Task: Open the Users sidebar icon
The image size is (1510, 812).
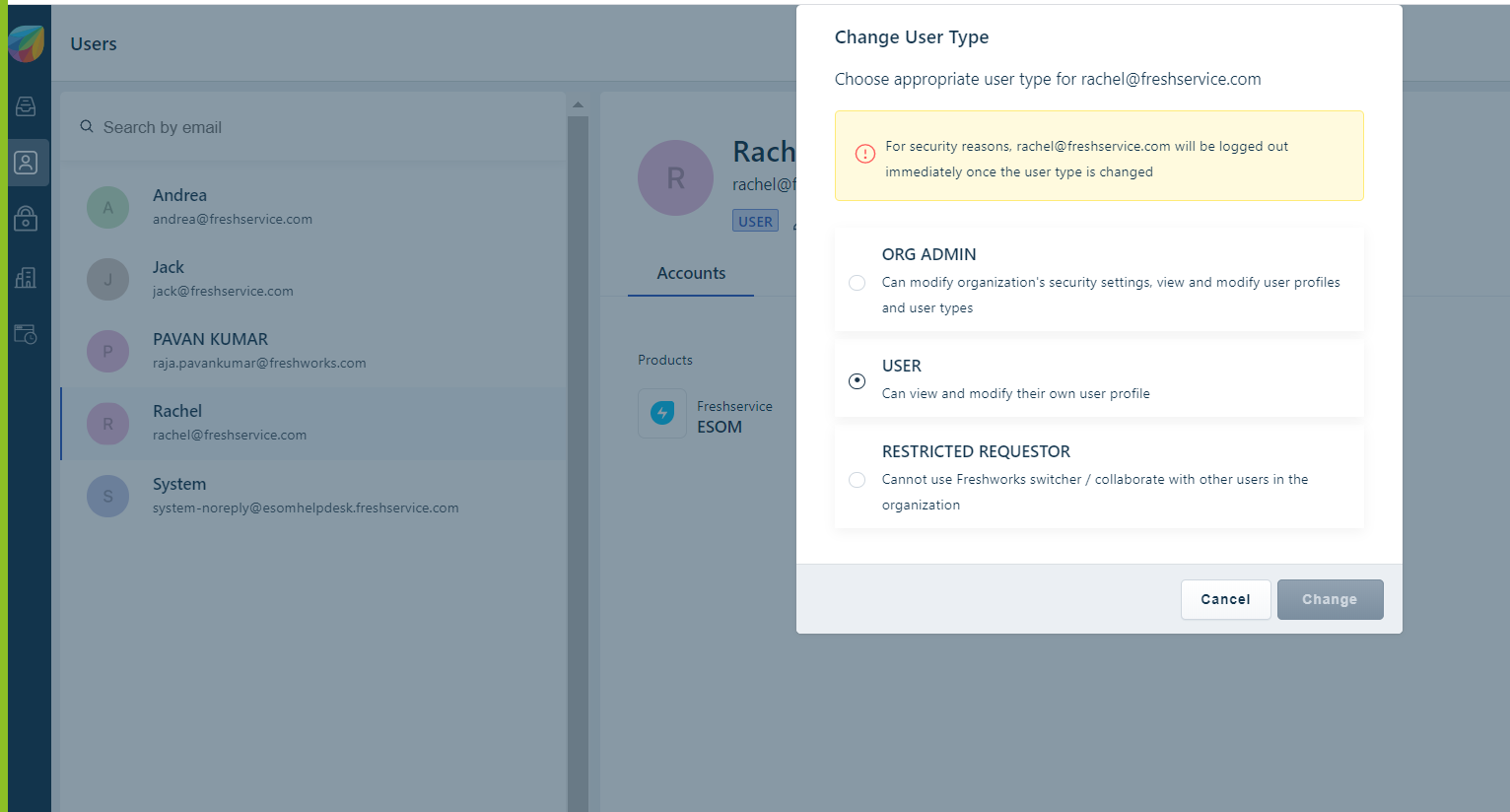Action: coord(26,163)
